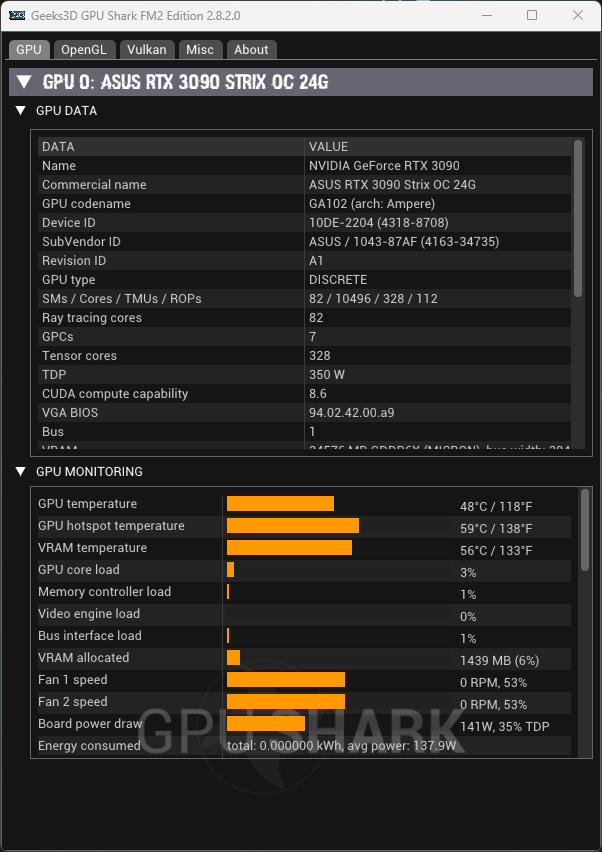
Task: Collapse the GPU MONITORING section triangle
Action: click(x=21, y=472)
